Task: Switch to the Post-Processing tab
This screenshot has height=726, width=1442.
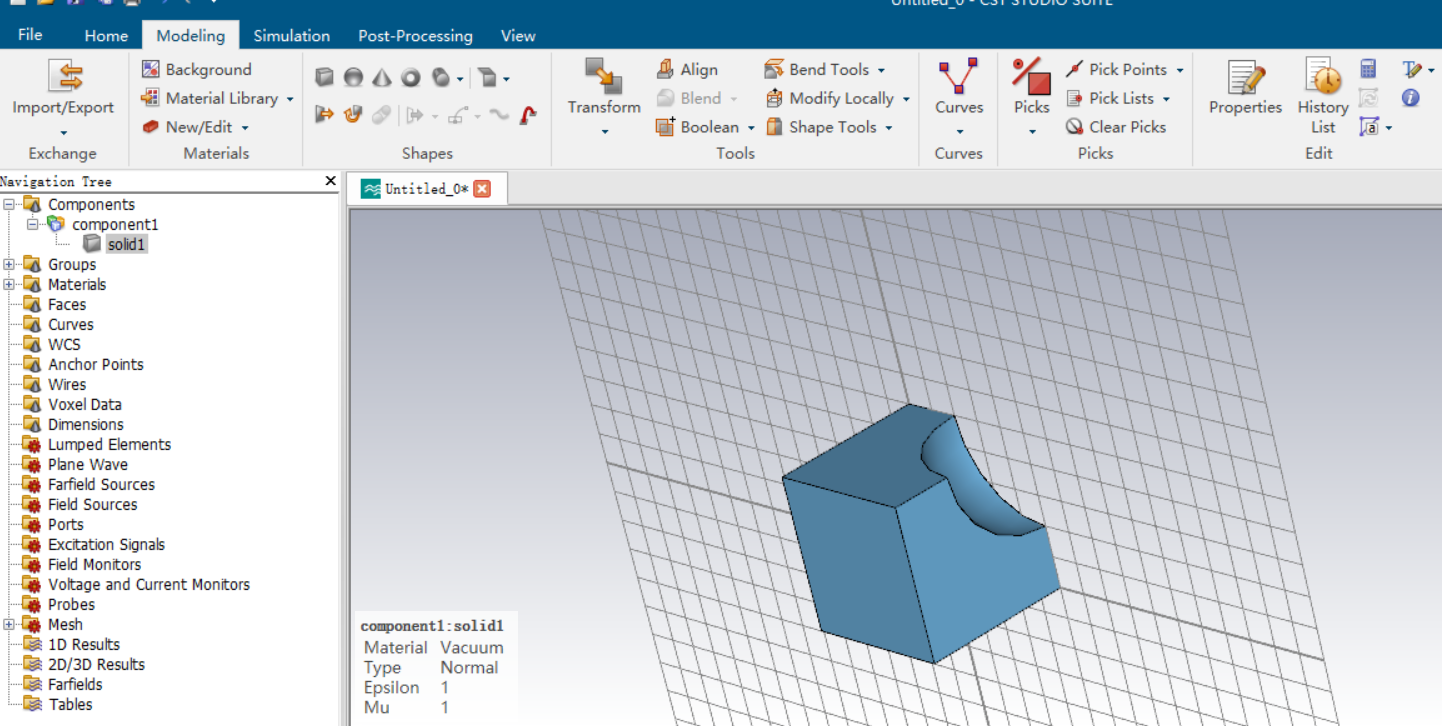Action: (415, 35)
